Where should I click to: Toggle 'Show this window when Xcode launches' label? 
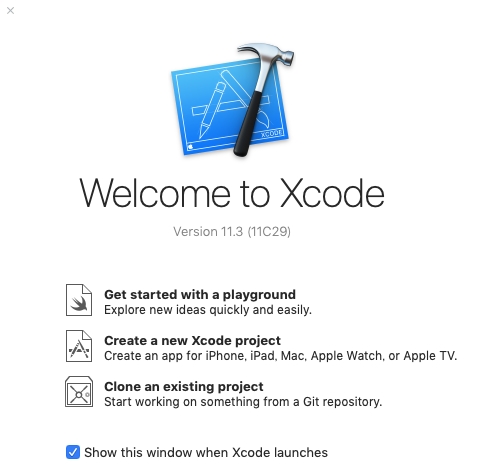click(206, 452)
